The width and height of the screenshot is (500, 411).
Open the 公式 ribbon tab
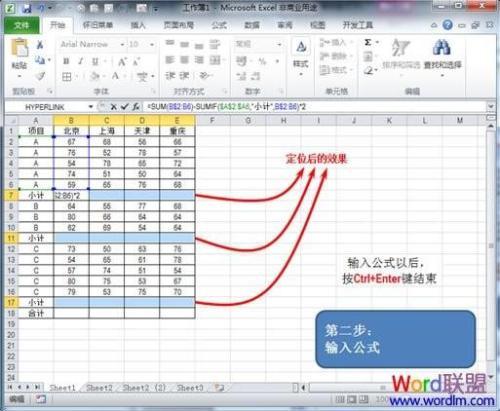(219, 25)
